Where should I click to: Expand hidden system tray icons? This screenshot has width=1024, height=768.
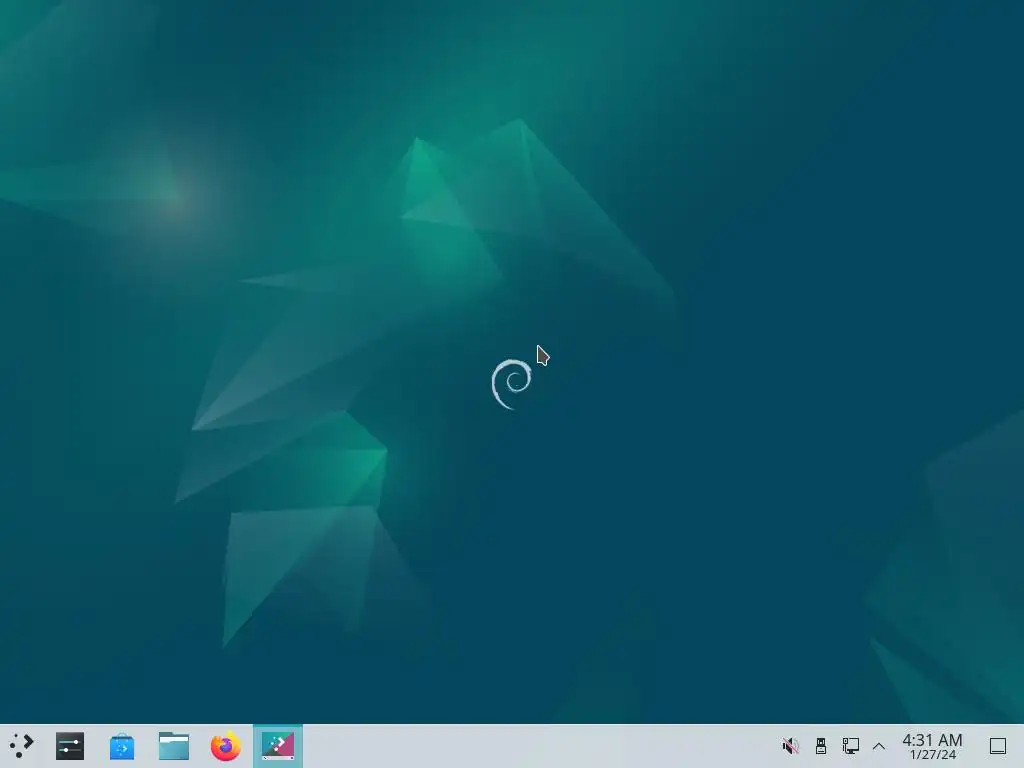(879, 746)
